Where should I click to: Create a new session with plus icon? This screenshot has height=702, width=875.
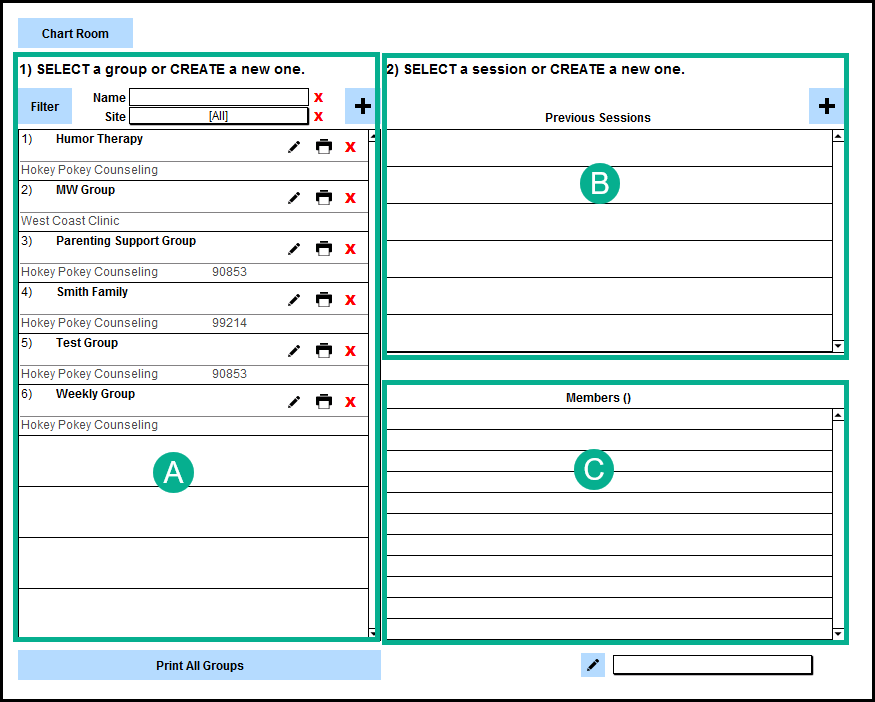pos(826,106)
